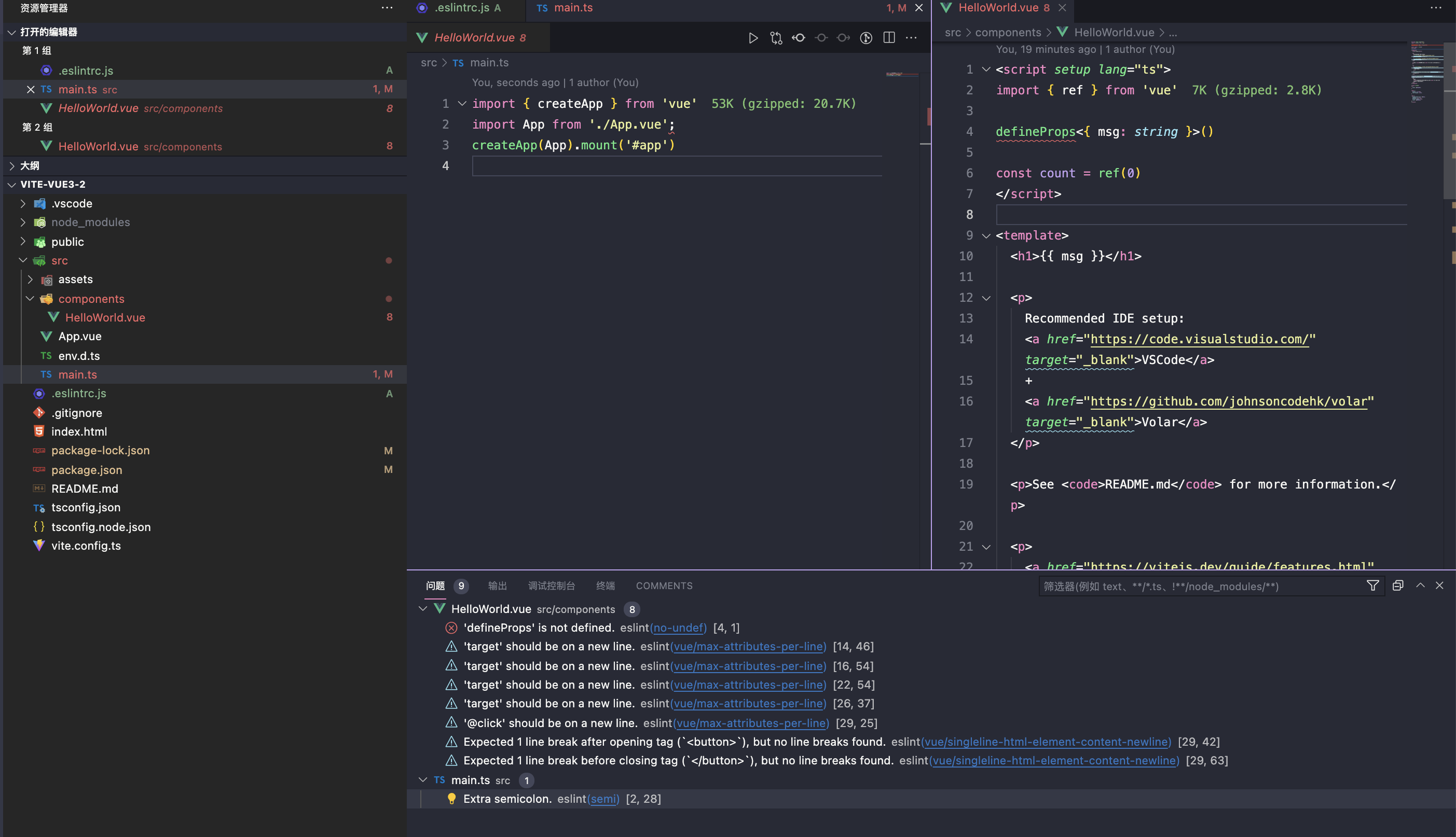Image resolution: width=1456 pixels, height=837 pixels.
Task: Click the filter funnel icon in Problems panel
Action: pos(1372,586)
